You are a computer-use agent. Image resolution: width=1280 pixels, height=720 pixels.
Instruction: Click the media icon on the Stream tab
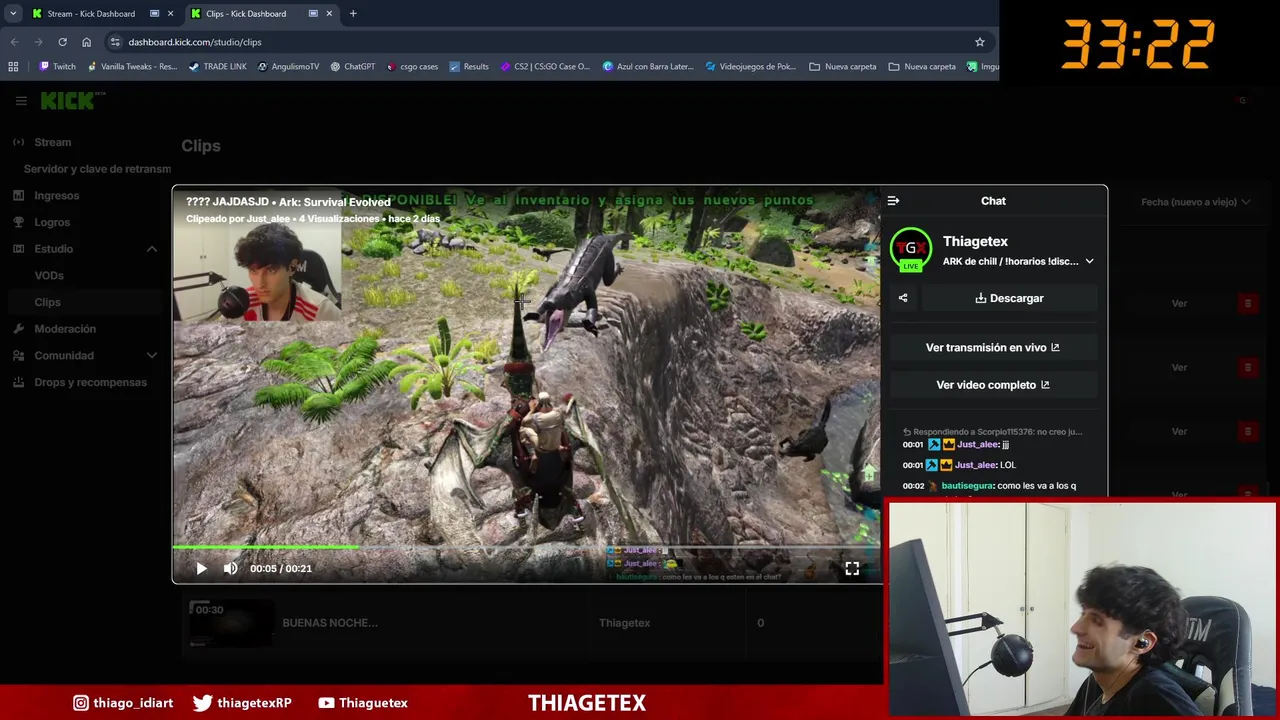[x=155, y=14]
